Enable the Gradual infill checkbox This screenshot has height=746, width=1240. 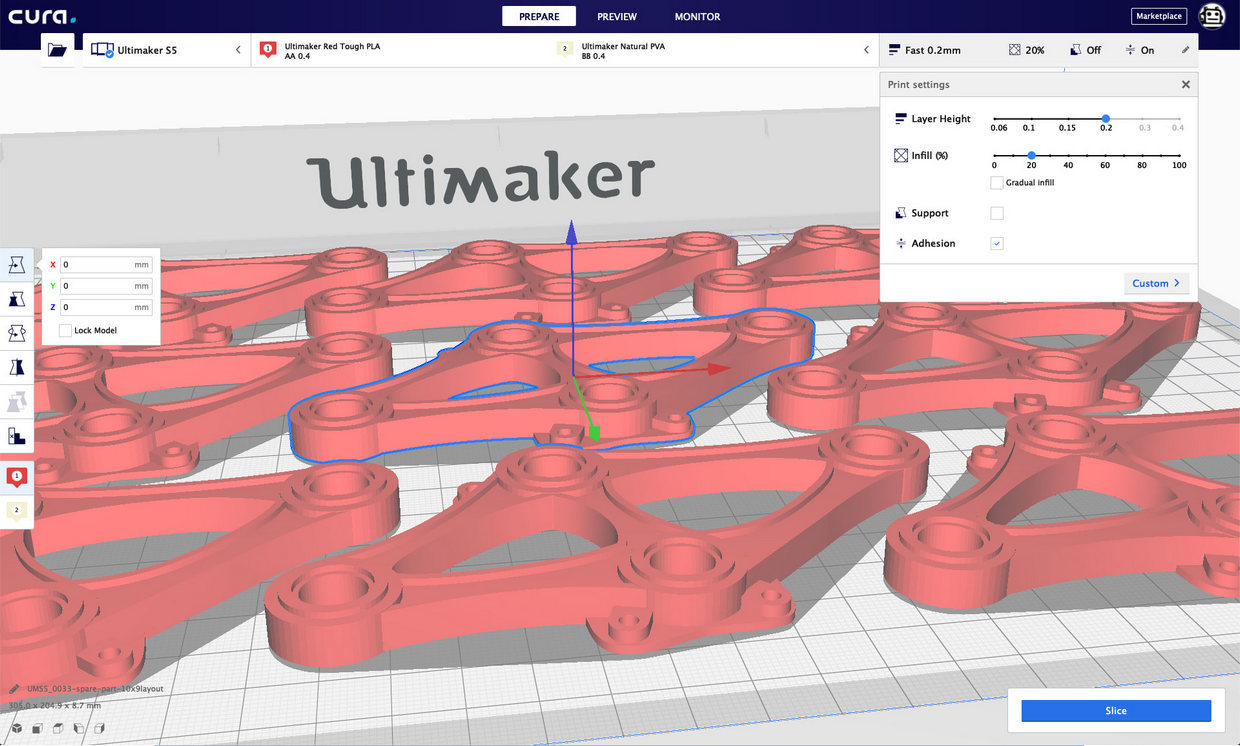click(996, 183)
